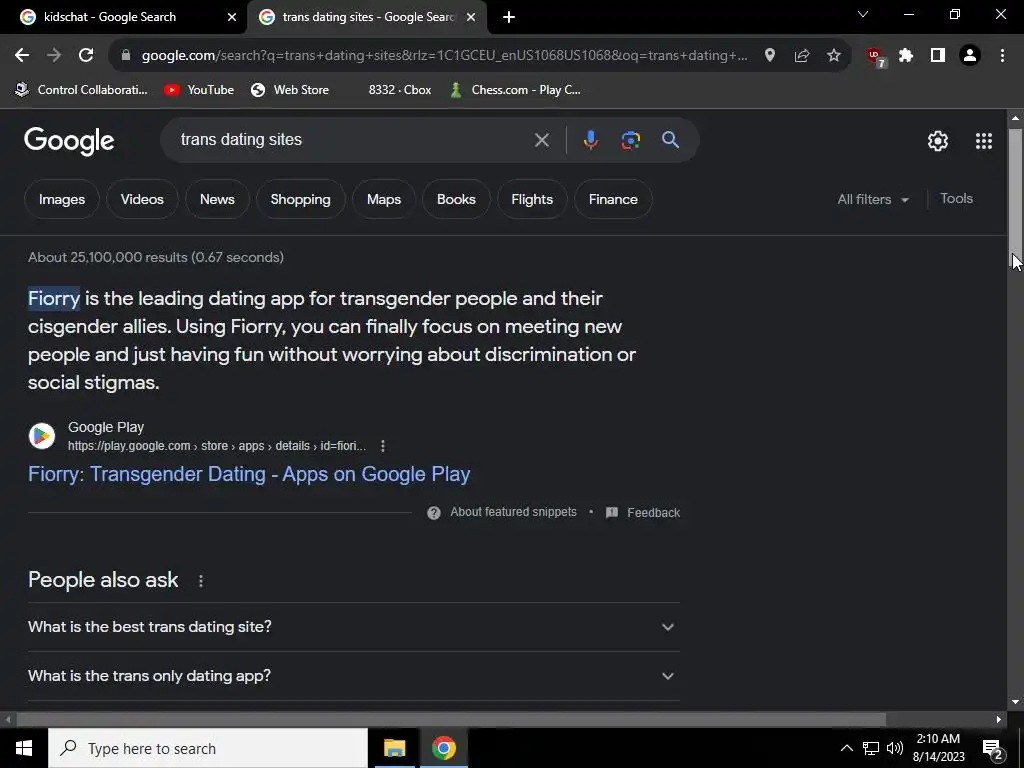The width and height of the screenshot is (1024, 768).
Task: Open the YouTube bookmark
Action: [x=199, y=90]
